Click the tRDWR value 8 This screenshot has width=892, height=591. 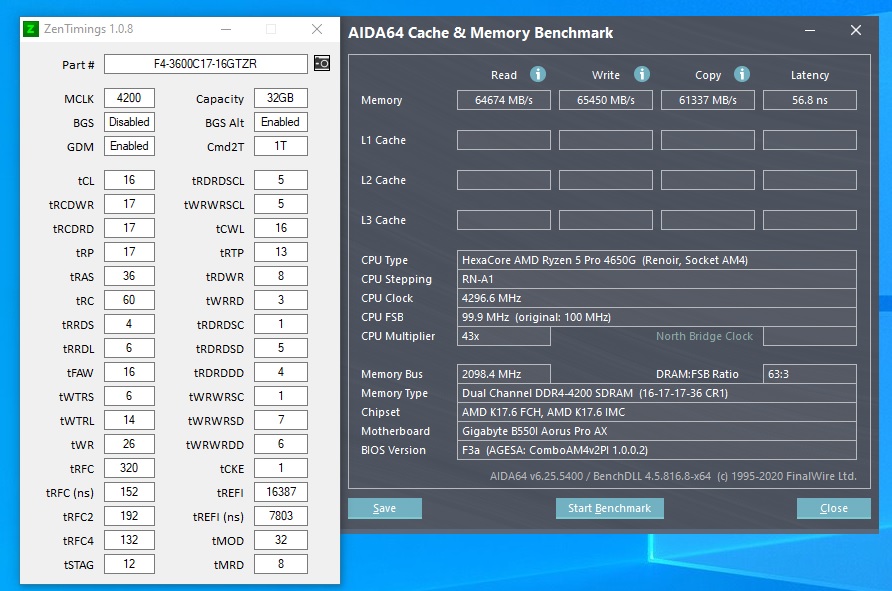(x=280, y=276)
